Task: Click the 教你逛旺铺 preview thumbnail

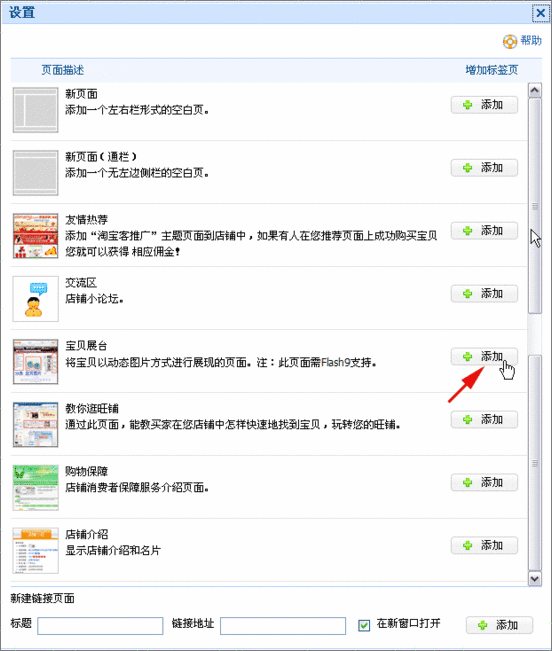Action: (x=35, y=425)
